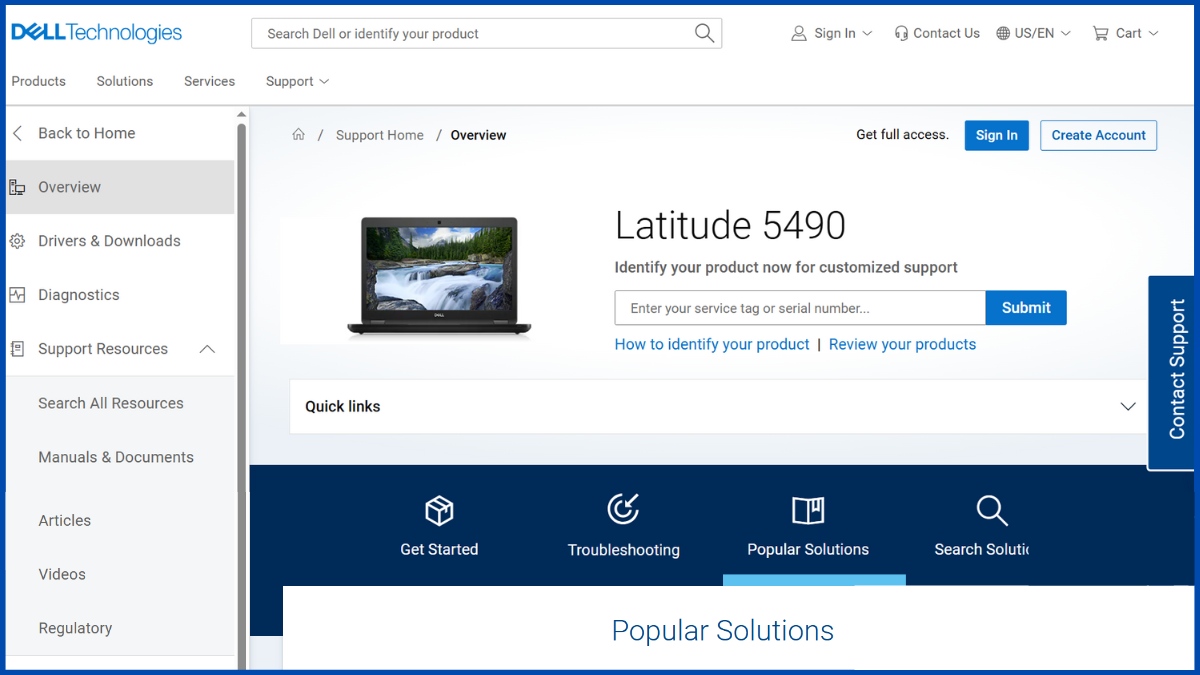Viewport: 1200px width, 675px height.
Task: Select the Get Started box icon
Action: pos(438,510)
